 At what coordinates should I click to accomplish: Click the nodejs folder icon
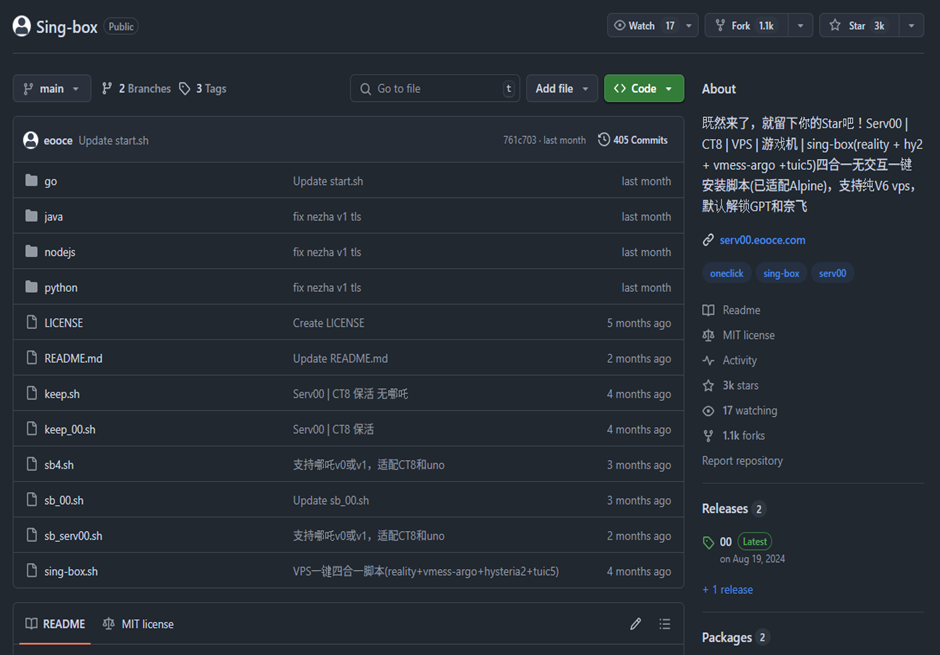pos(31,251)
